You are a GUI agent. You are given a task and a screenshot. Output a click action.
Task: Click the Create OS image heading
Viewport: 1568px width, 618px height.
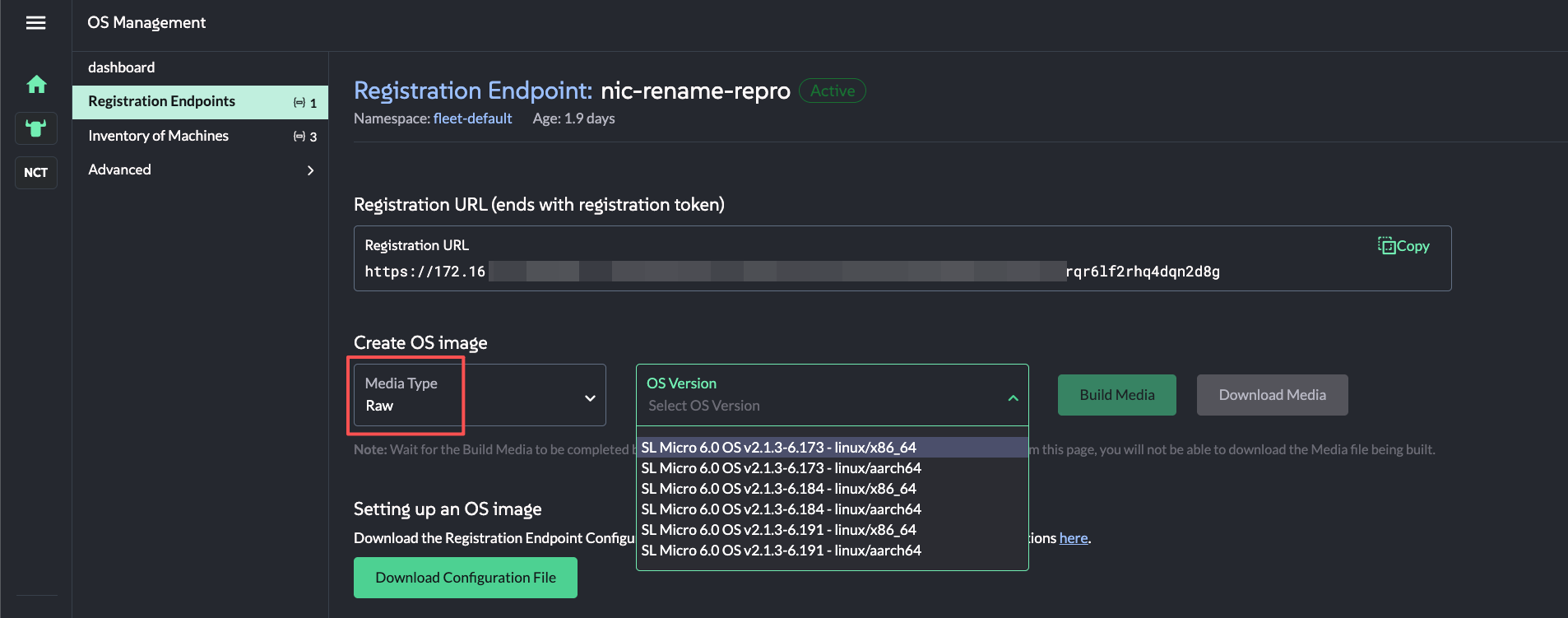[420, 343]
